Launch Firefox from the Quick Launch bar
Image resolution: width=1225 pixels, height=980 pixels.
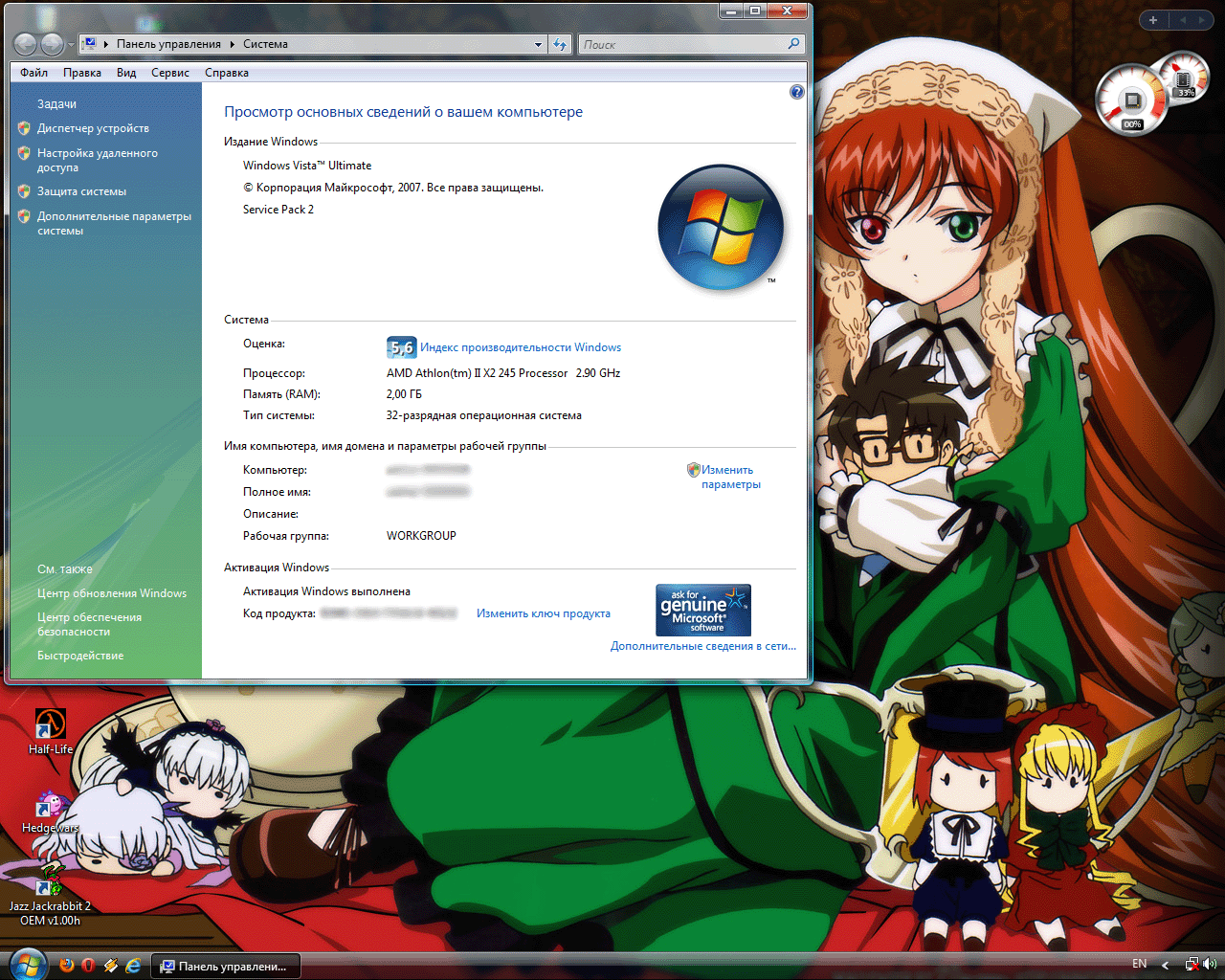point(66,966)
